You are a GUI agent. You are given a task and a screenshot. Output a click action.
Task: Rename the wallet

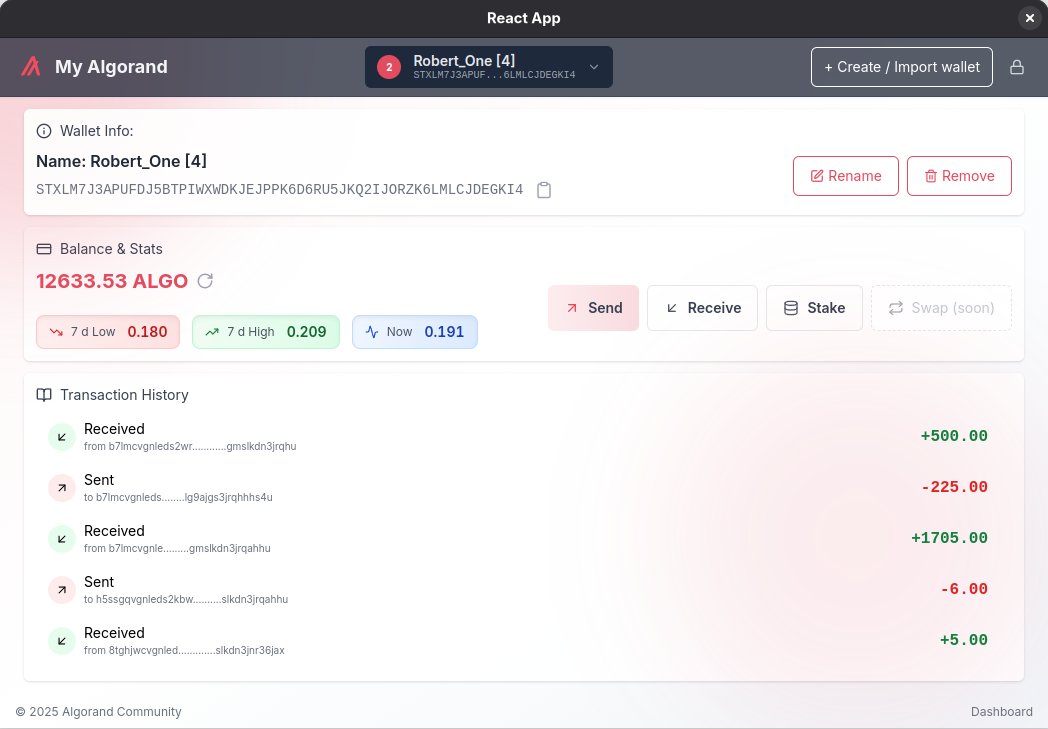pos(845,176)
